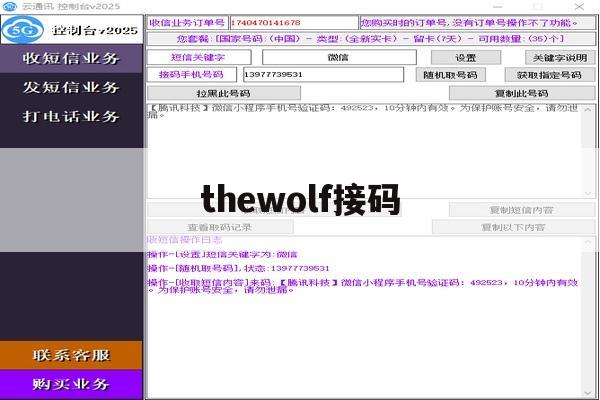
Task: Open 查看取码记录 records
Action: point(220,227)
